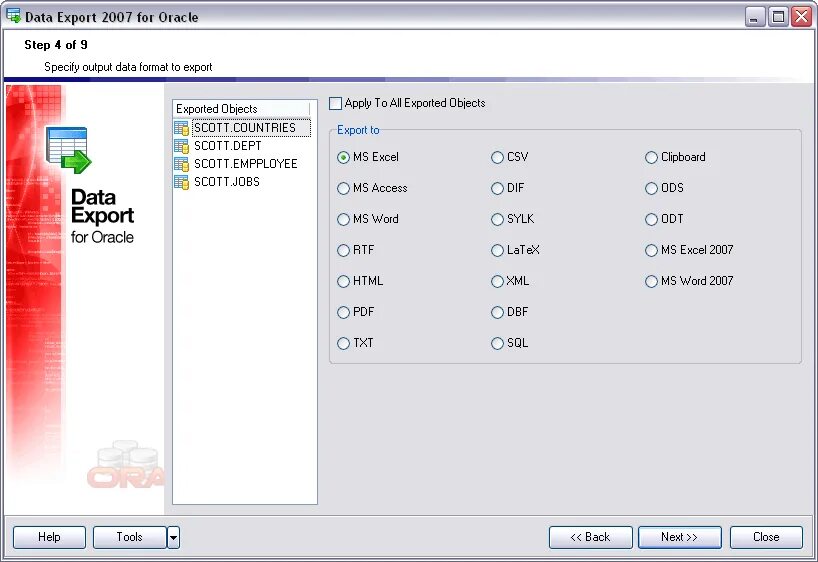Click the Close button at bottom

pyautogui.click(x=766, y=537)
